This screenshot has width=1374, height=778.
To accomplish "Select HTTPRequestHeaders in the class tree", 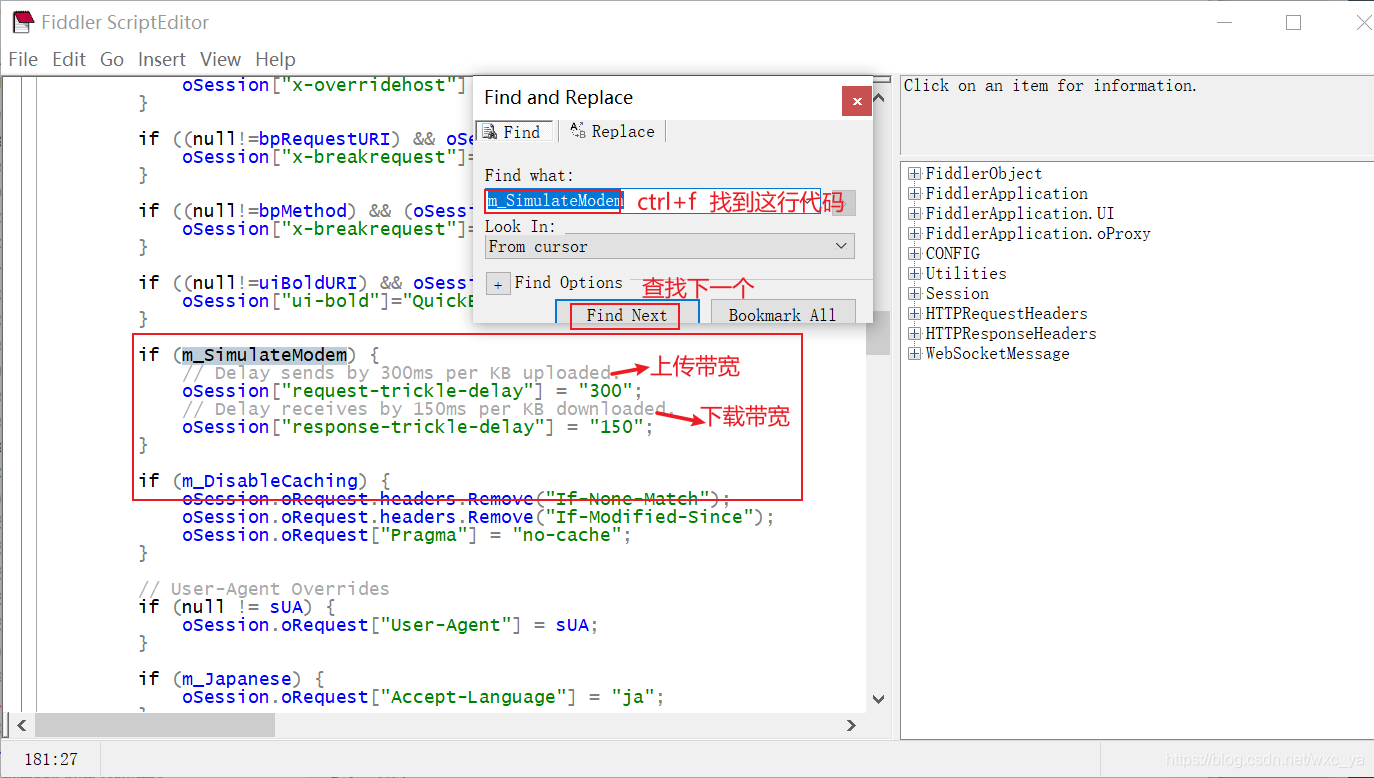I will 1006,314.
